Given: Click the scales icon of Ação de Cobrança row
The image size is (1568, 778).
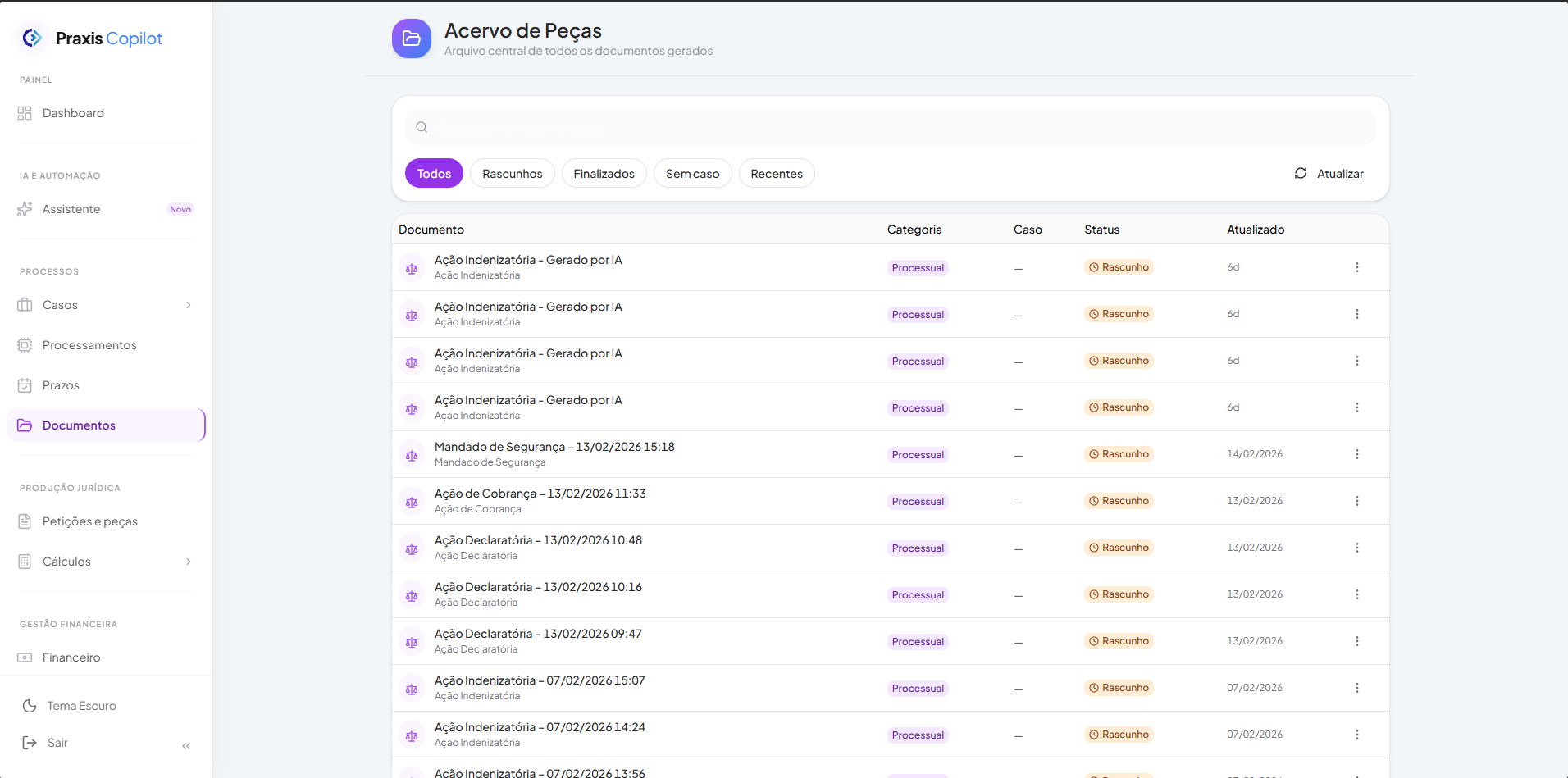Looking at the screenshot, I should [412, 502].
